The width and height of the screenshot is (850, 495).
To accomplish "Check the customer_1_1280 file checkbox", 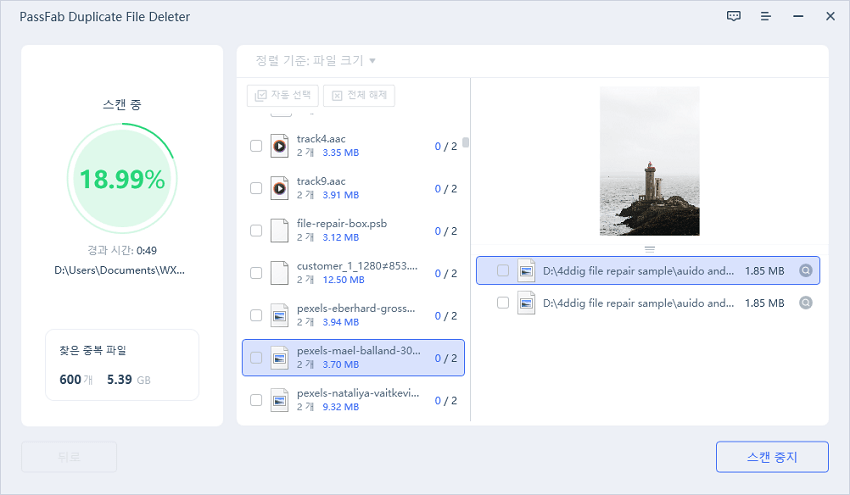I will (x=256, y=273).
